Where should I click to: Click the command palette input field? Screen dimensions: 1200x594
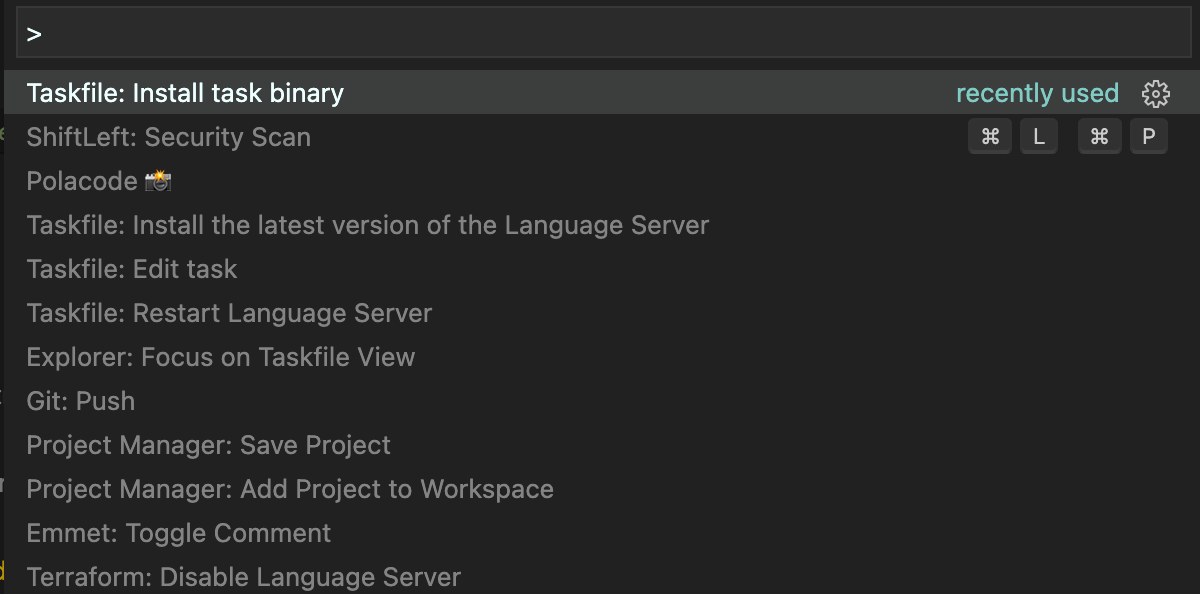coord(600,31)
